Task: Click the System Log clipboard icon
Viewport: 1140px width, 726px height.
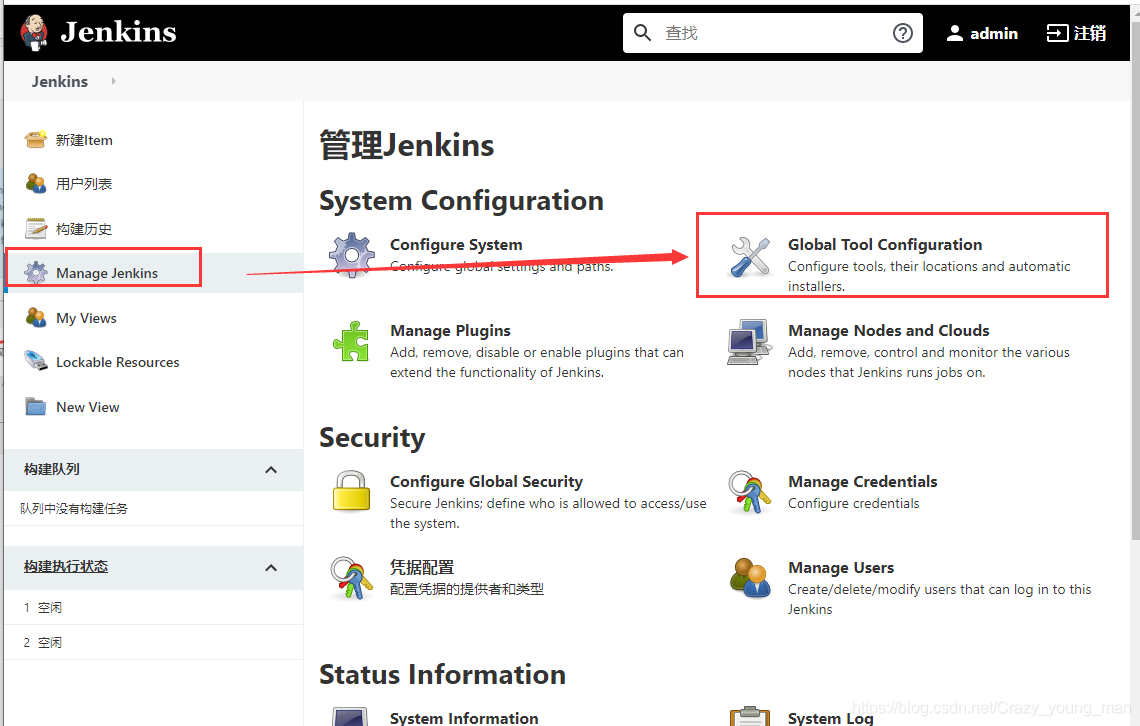Action: [750, 717]
